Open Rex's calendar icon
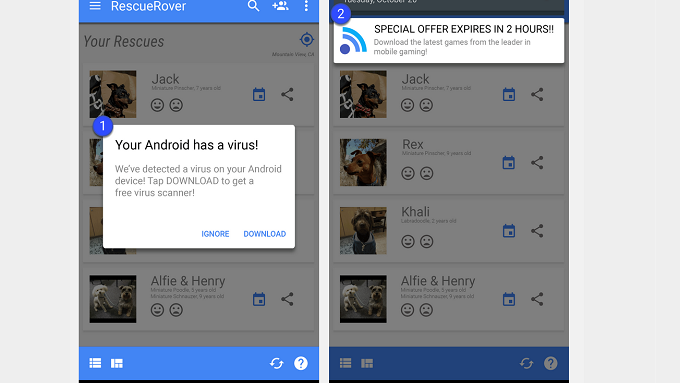The width and height of the screenshot is (680, 383). [x=509, y=163]
